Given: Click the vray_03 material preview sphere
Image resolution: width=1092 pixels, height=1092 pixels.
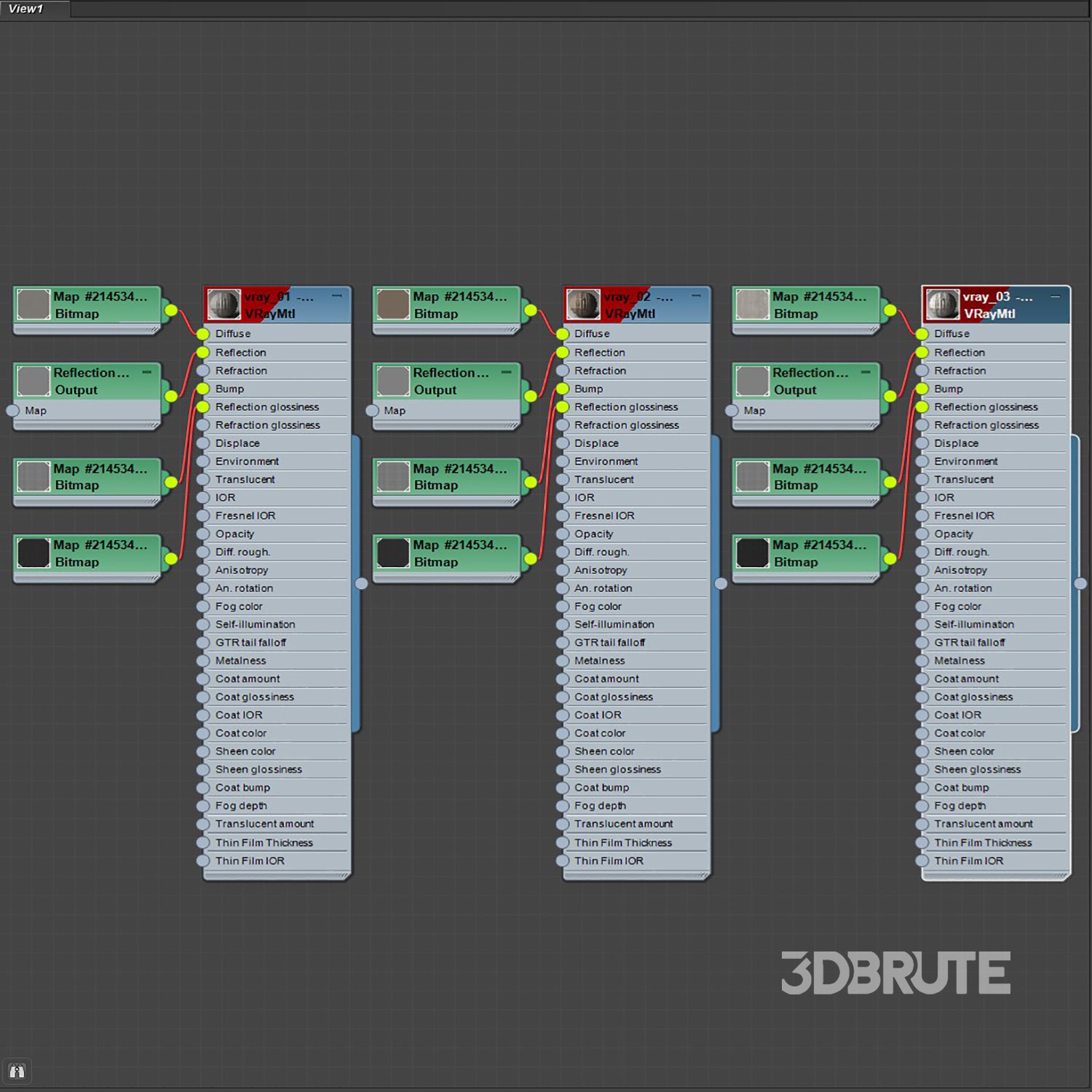Looking at the screenshot, I should [x=942, y=304].
